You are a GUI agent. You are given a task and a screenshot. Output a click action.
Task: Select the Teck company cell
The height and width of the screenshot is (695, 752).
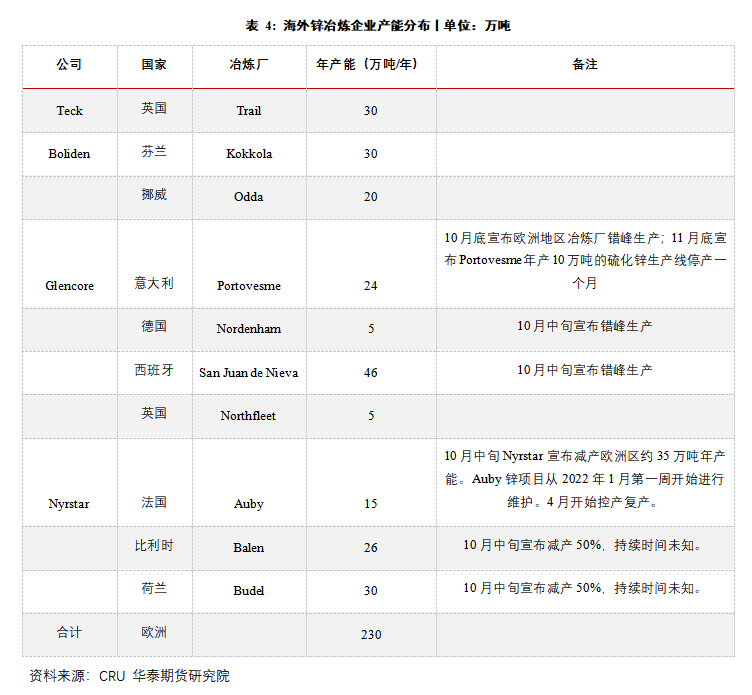69,110
